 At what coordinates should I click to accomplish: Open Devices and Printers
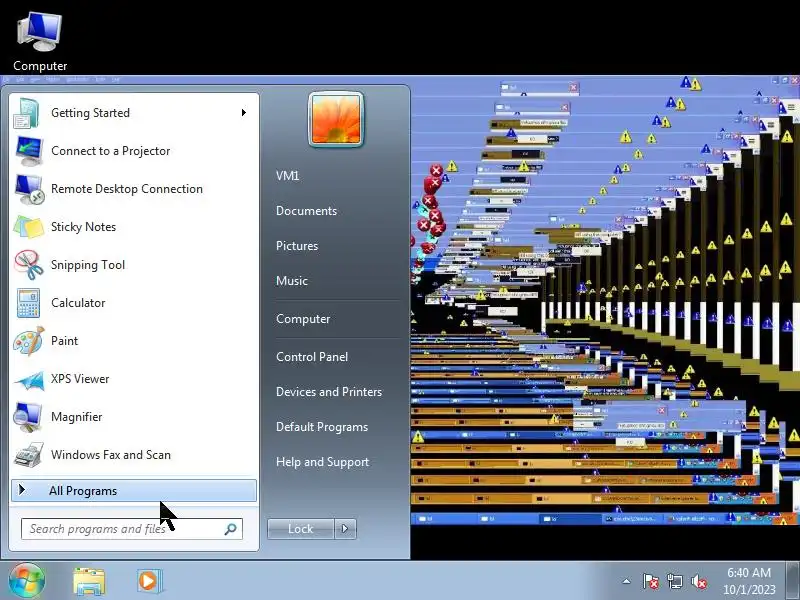(329, 392)
